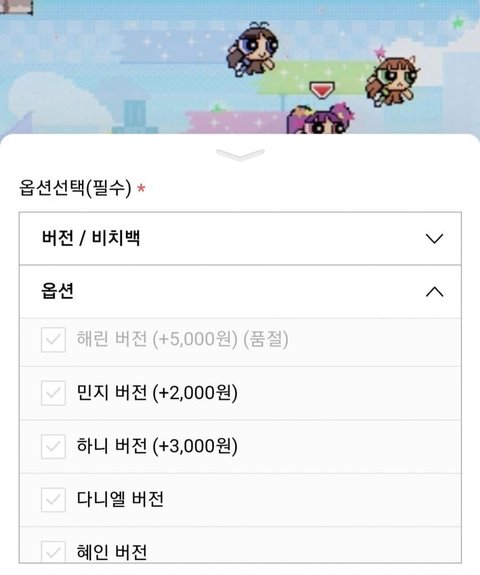Click the 옵션 header label

click(58, 291)
